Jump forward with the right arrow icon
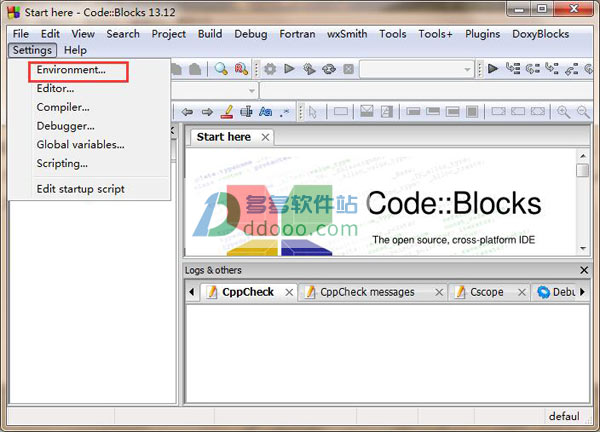Screen dimensions: 600x432 (207, 112)
